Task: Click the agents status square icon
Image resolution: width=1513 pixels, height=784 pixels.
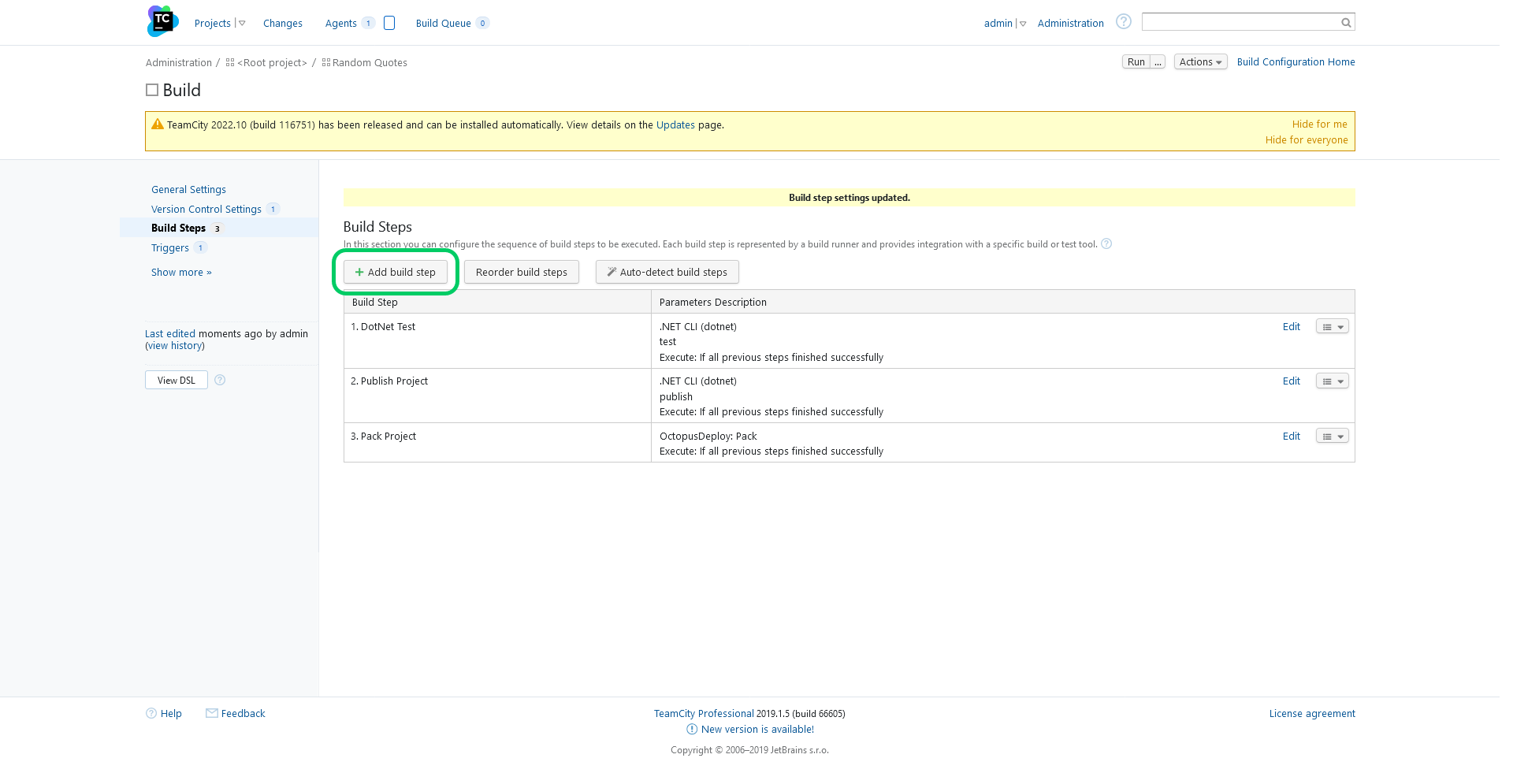Action: [x=389, y=23]
